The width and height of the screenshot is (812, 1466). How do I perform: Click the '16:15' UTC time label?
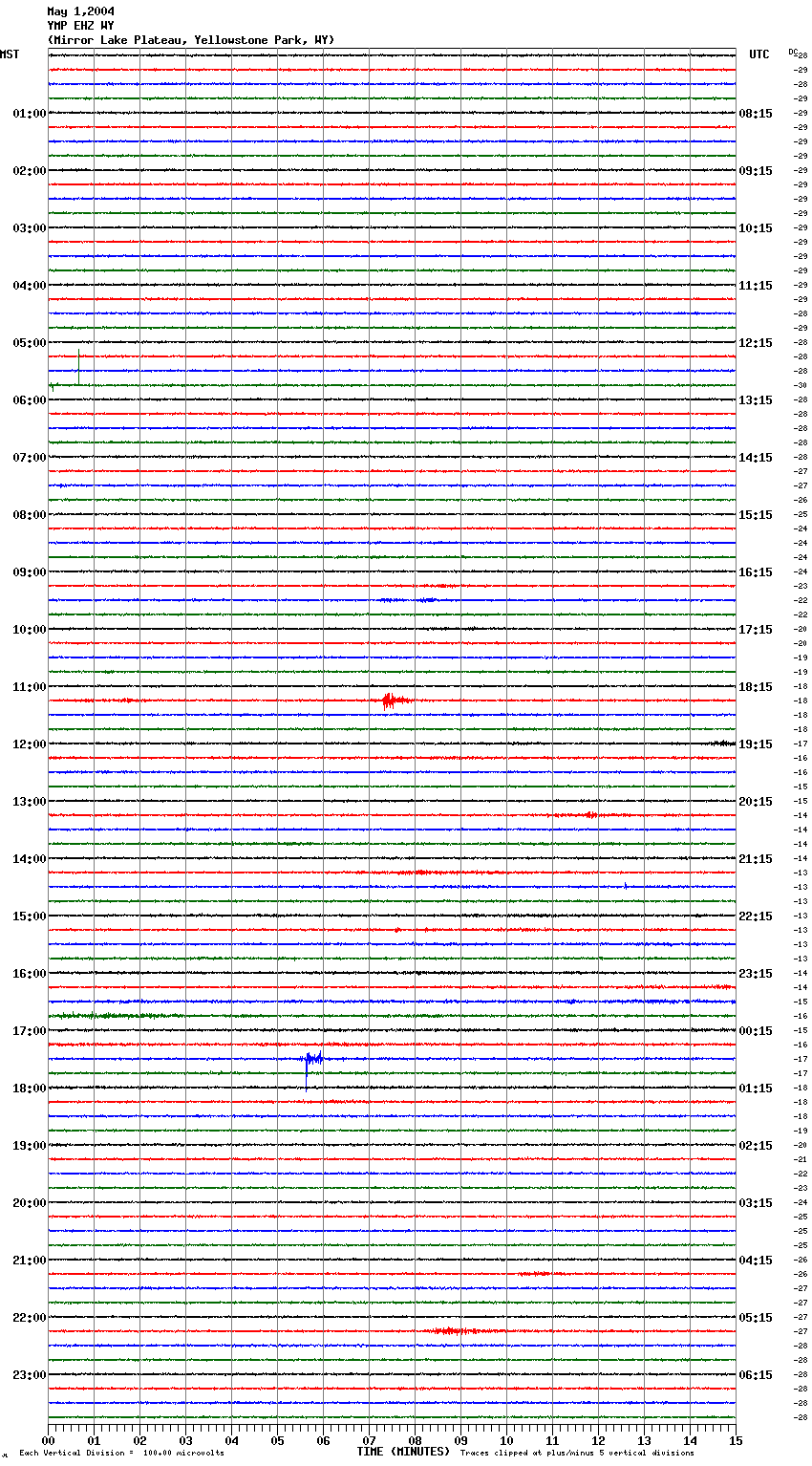tap(756, 572)
